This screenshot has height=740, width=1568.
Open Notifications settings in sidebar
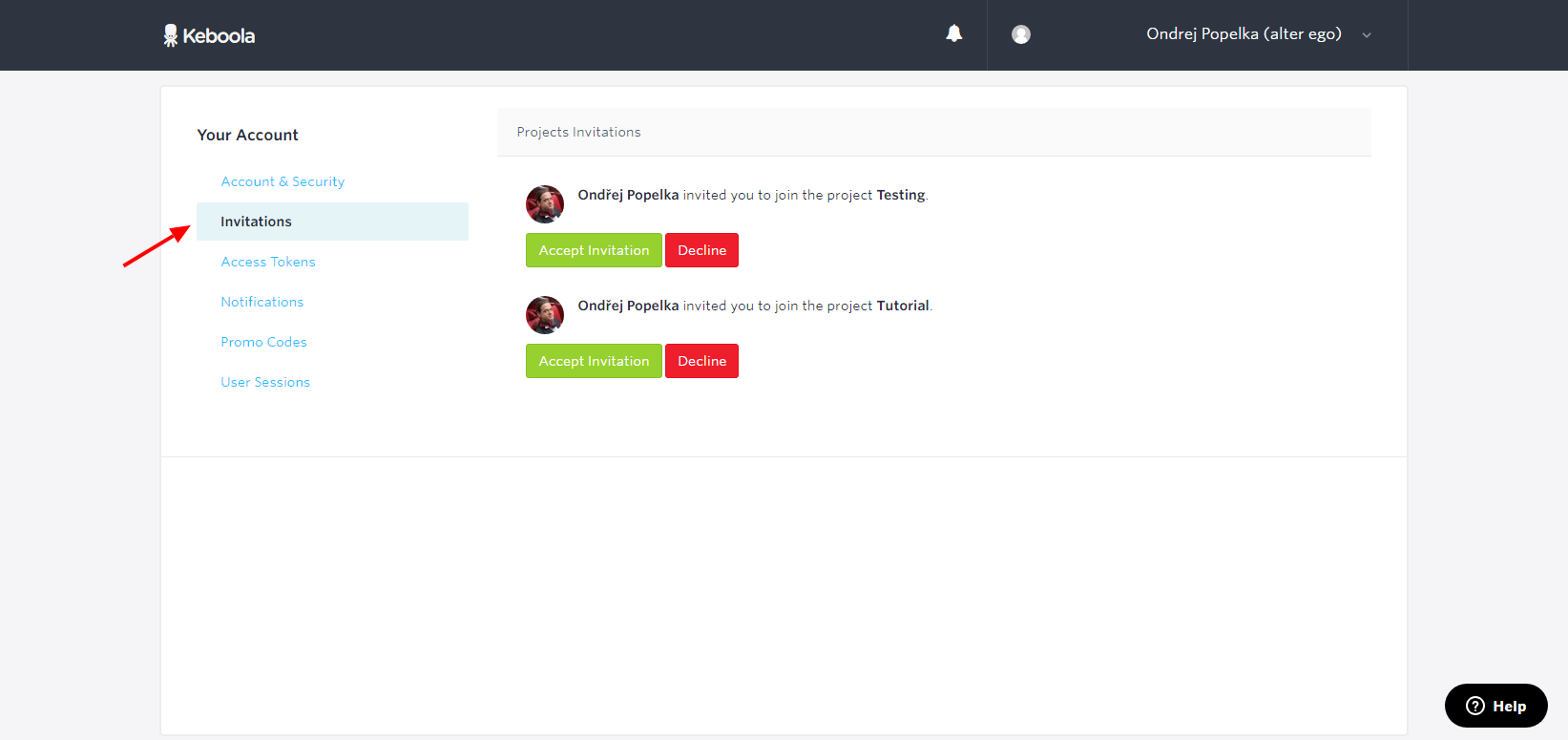262,302
